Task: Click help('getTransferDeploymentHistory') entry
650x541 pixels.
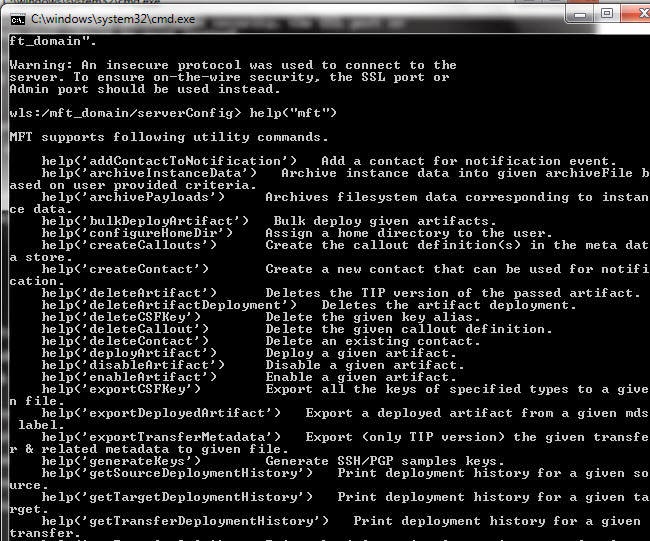Action: 185,522
